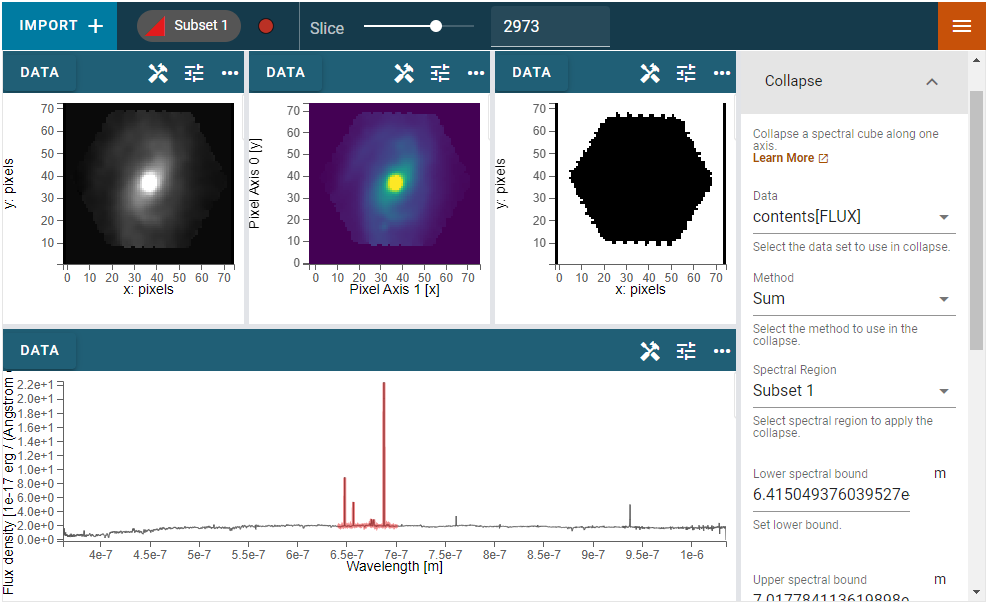Open layer settings sliders in first viewer
Screen dimensions: 988x606
[x=194, y=73]
